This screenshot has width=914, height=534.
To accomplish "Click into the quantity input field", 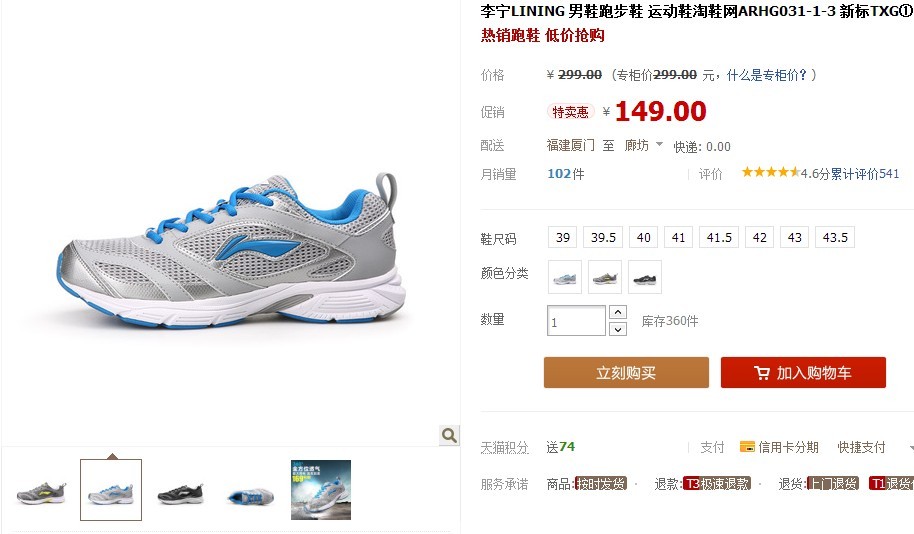I will pyautogui.click(x=576, y=321).
